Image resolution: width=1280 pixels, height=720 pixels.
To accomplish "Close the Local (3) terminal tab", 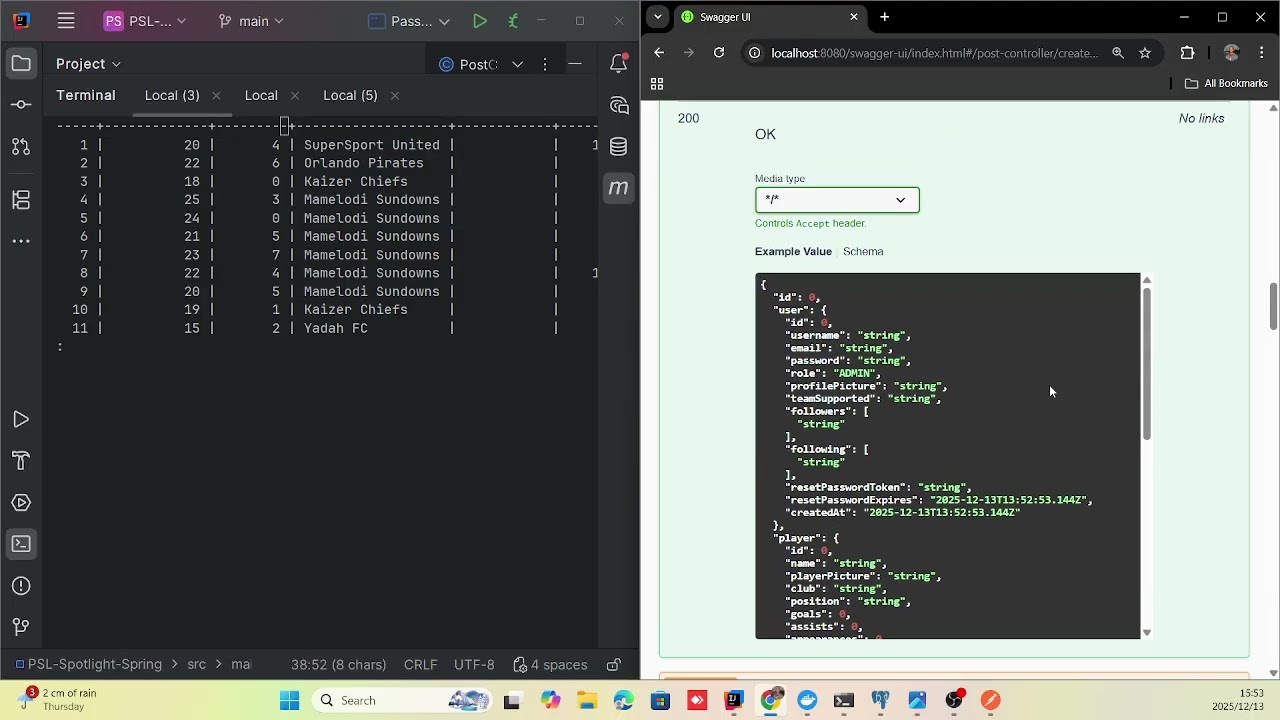I will [x=216, y=96].
